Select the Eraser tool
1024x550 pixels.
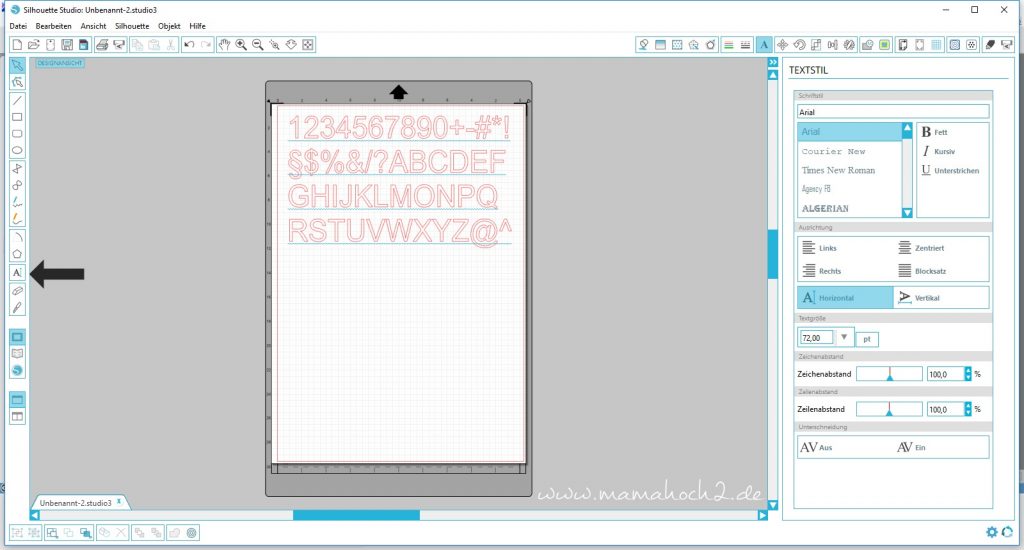[17, 290]
